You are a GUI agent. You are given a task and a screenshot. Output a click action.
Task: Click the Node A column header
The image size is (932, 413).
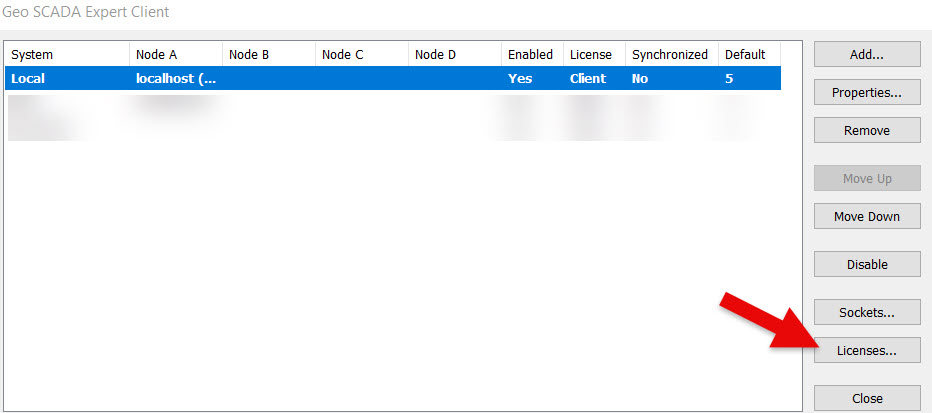click(x=176, y=55)
